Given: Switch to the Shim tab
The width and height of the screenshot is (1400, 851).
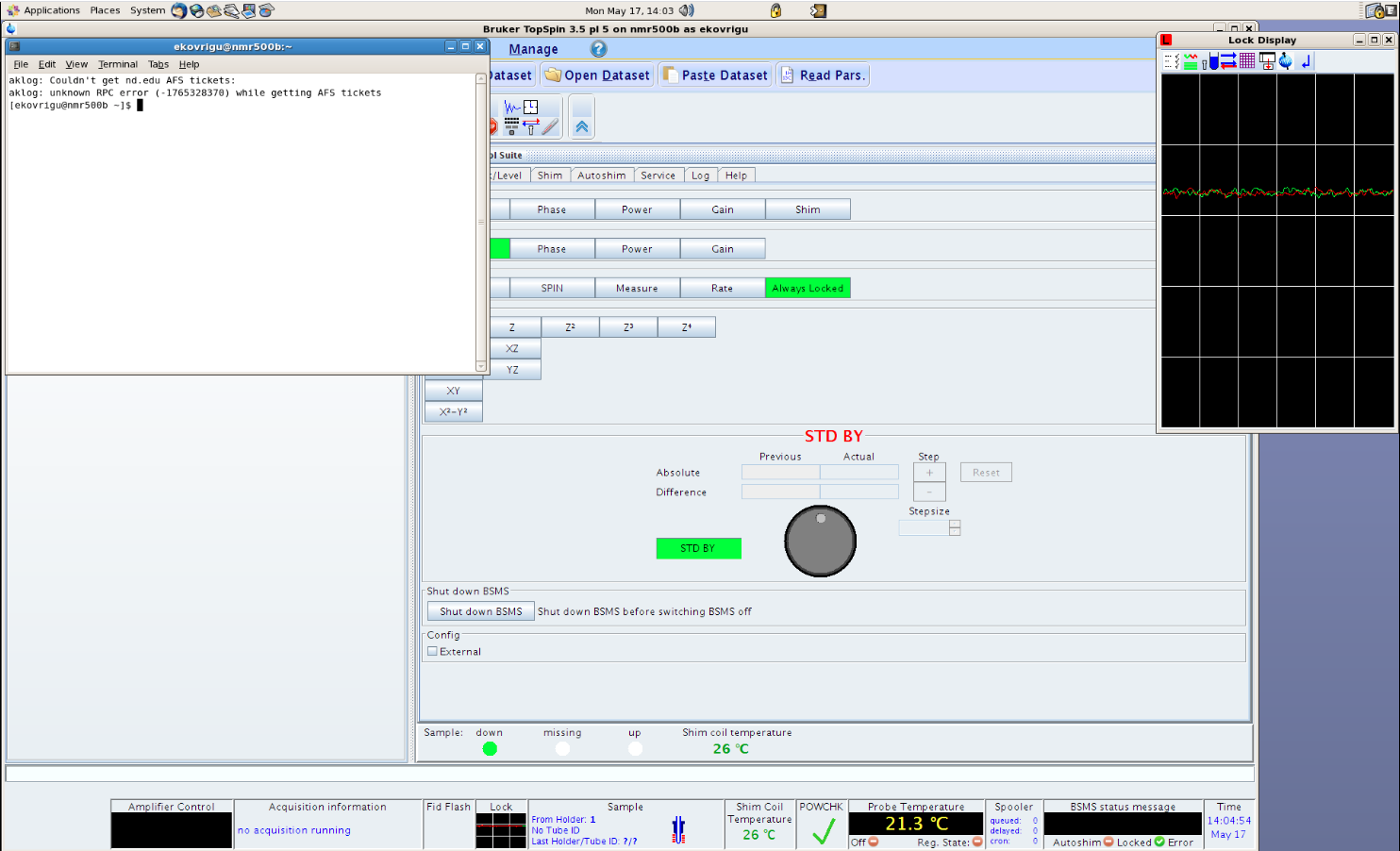Looking at the screenshot, I should click(550, 175).
